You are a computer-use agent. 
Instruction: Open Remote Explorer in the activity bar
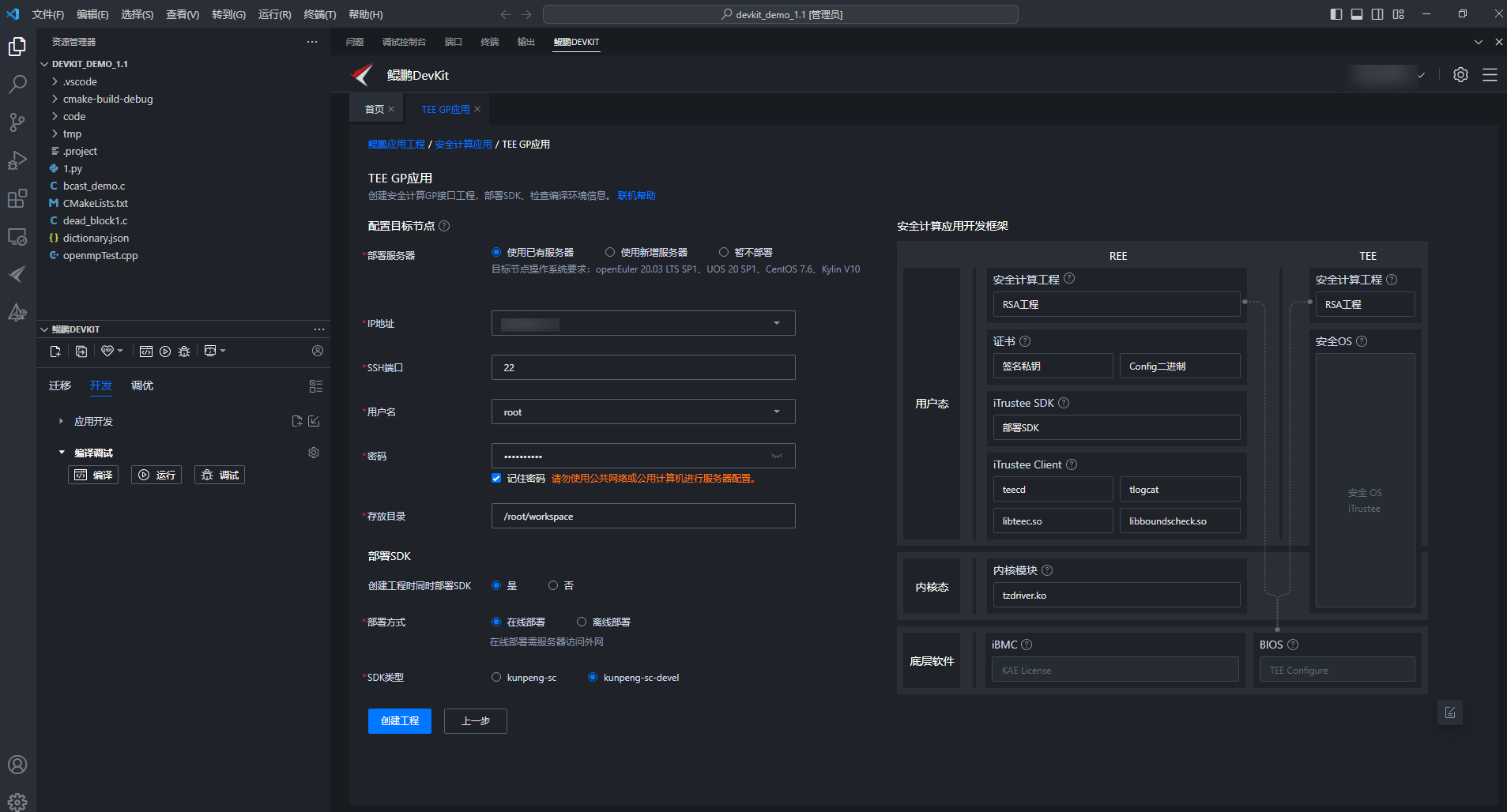click(x=17, y=236)
